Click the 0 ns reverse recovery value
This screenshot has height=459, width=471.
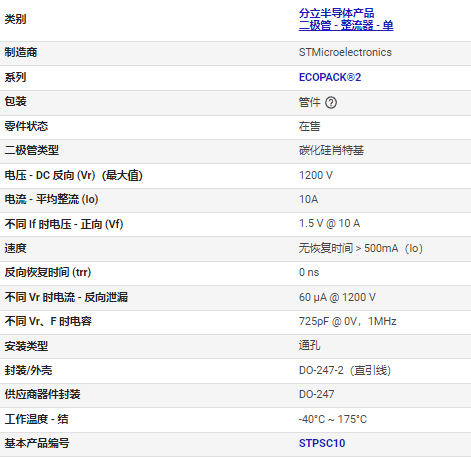pyautogui.click(x=309, y=272)
